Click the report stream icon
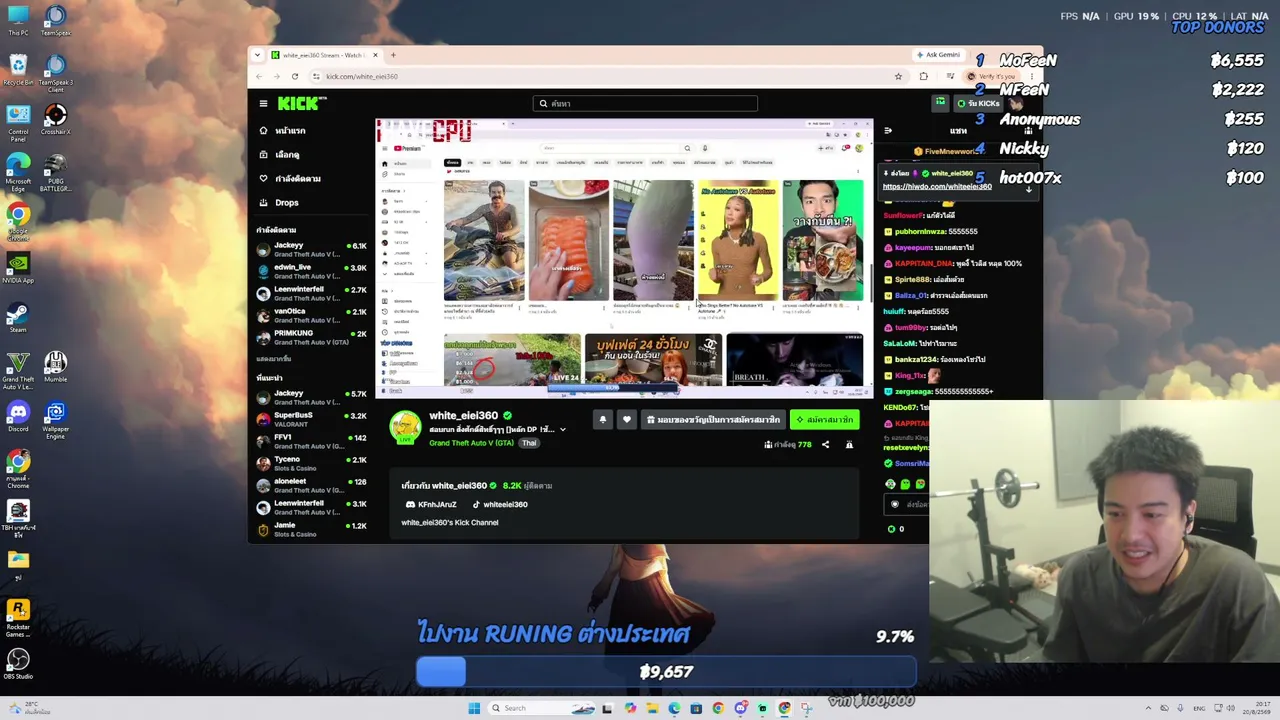 849,445
